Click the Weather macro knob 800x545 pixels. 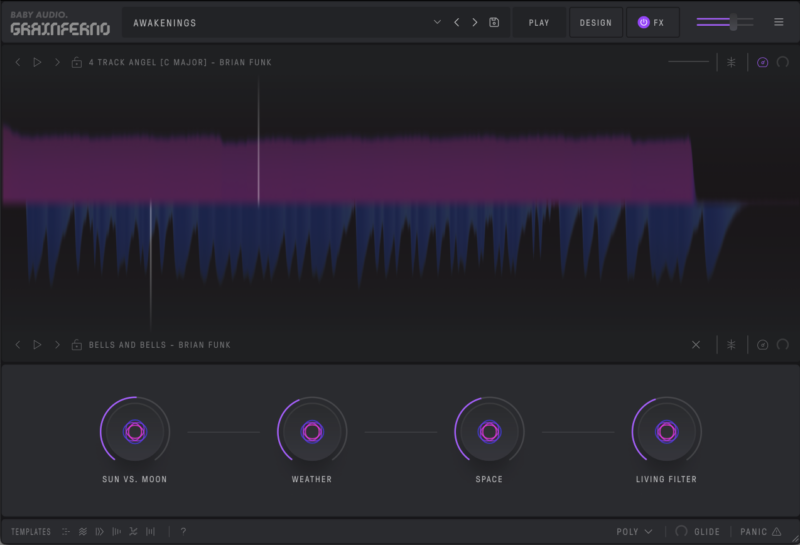tap(312, 432)
